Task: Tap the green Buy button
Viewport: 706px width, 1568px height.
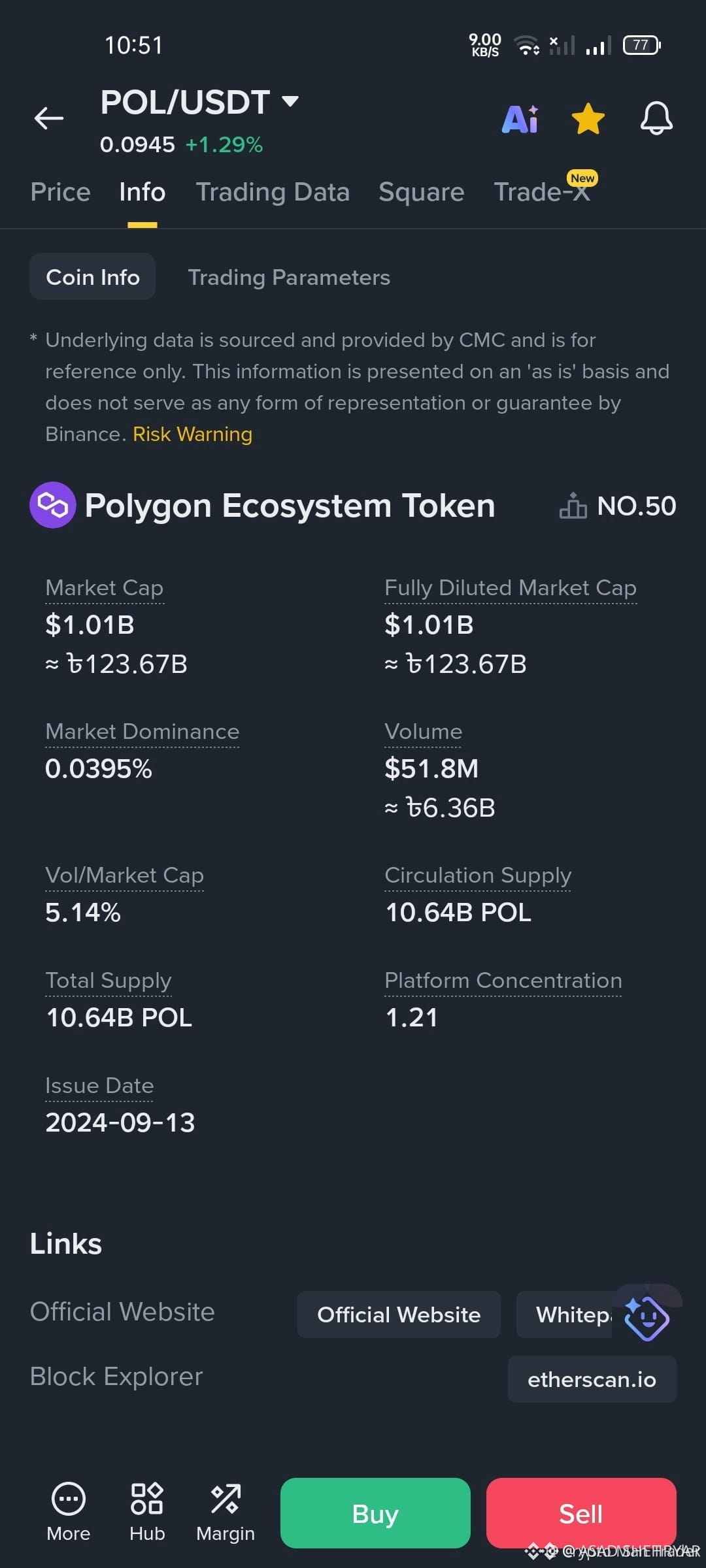Action: coord(375,1513)
